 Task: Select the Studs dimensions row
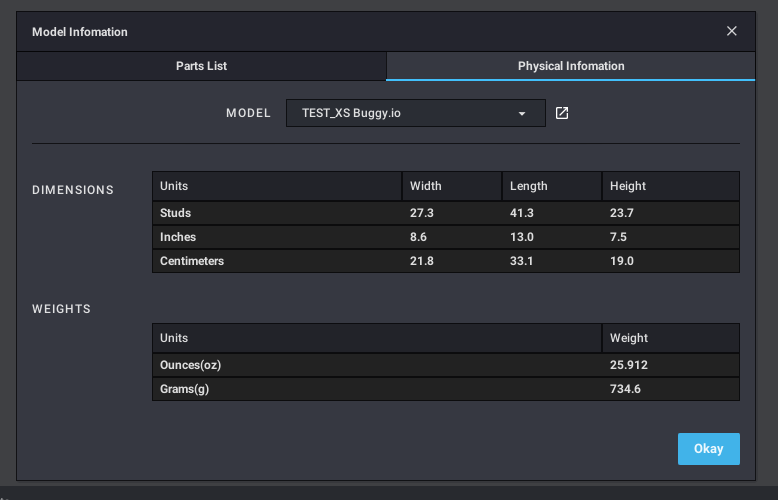click(x=446, y=213)
